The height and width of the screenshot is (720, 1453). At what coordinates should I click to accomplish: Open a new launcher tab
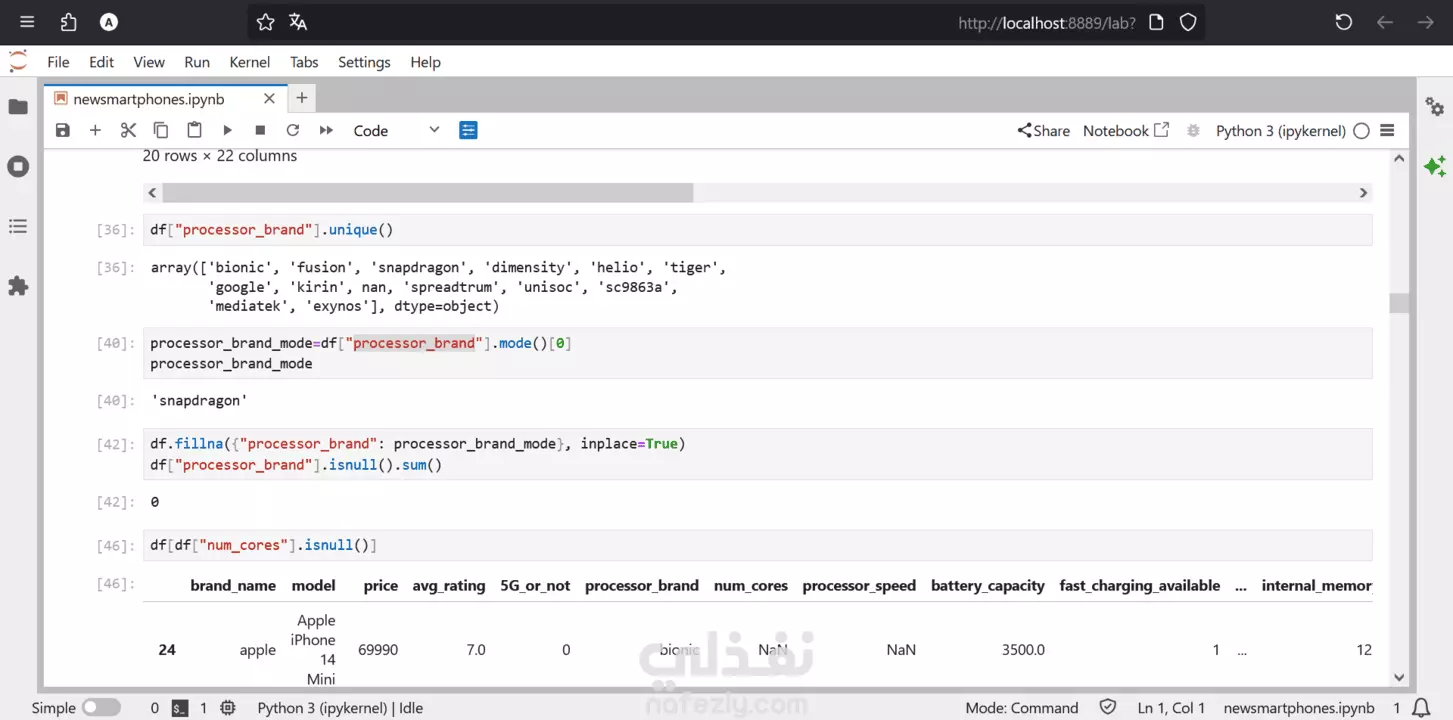tap(302, 98)
